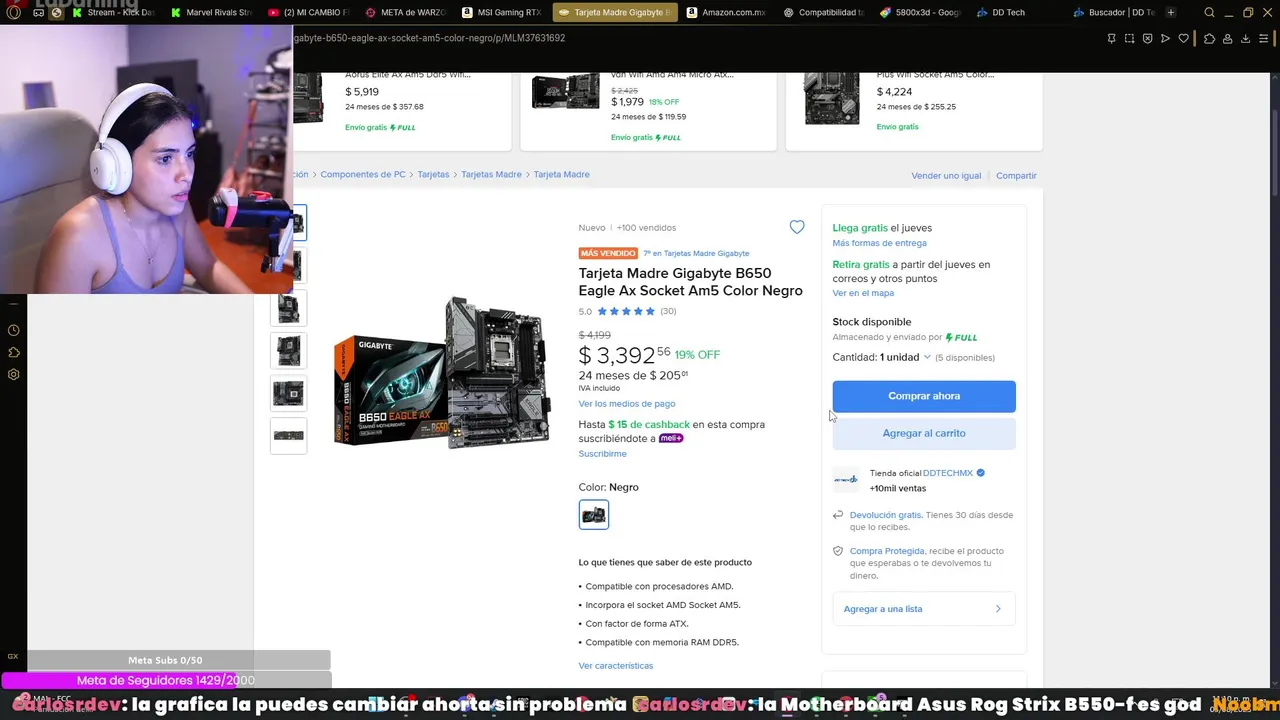
Task: Select the last product thumbnail
Action: coord(289,435)
